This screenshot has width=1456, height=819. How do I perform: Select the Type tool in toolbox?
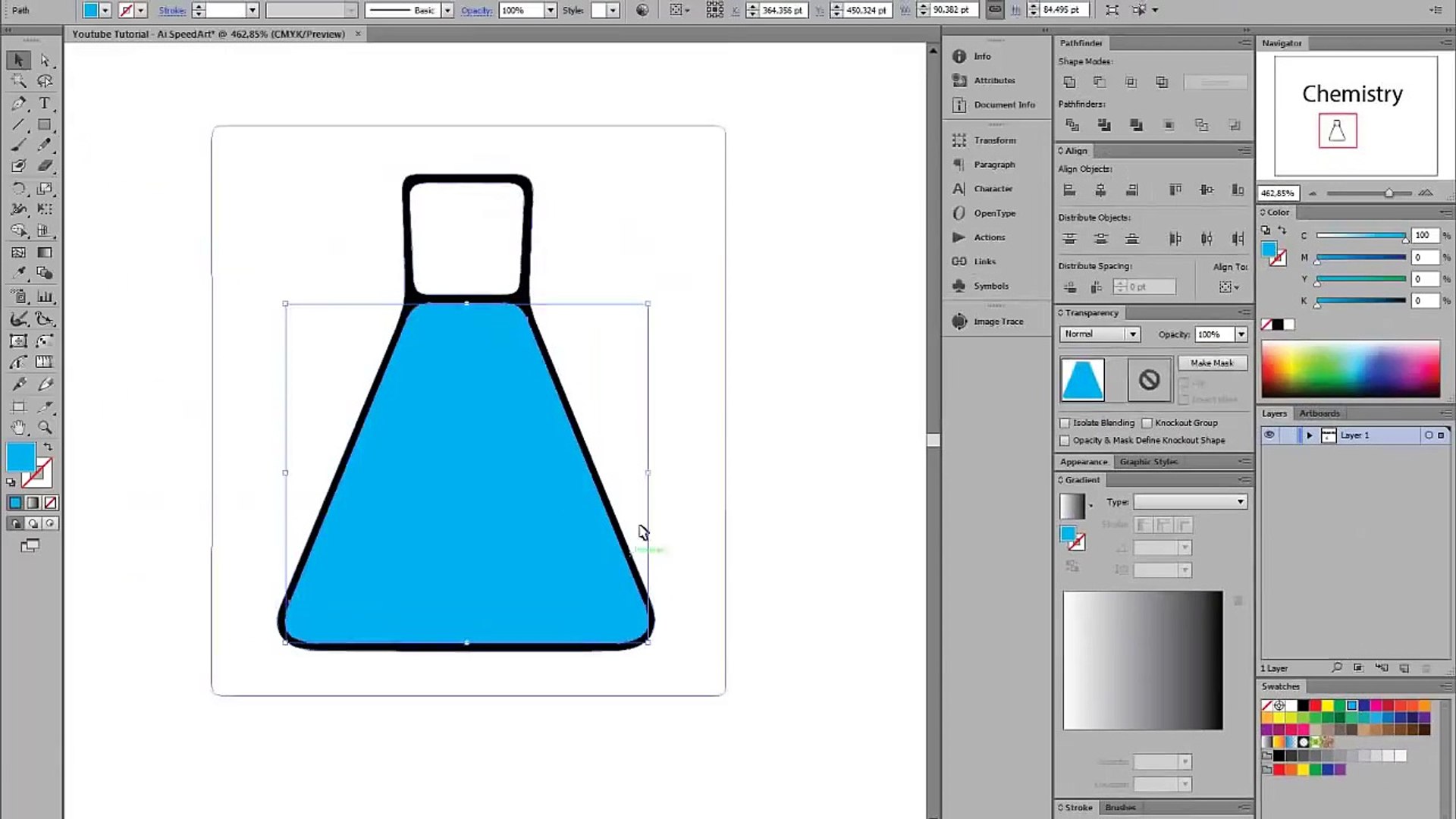[x=45, y=103]
